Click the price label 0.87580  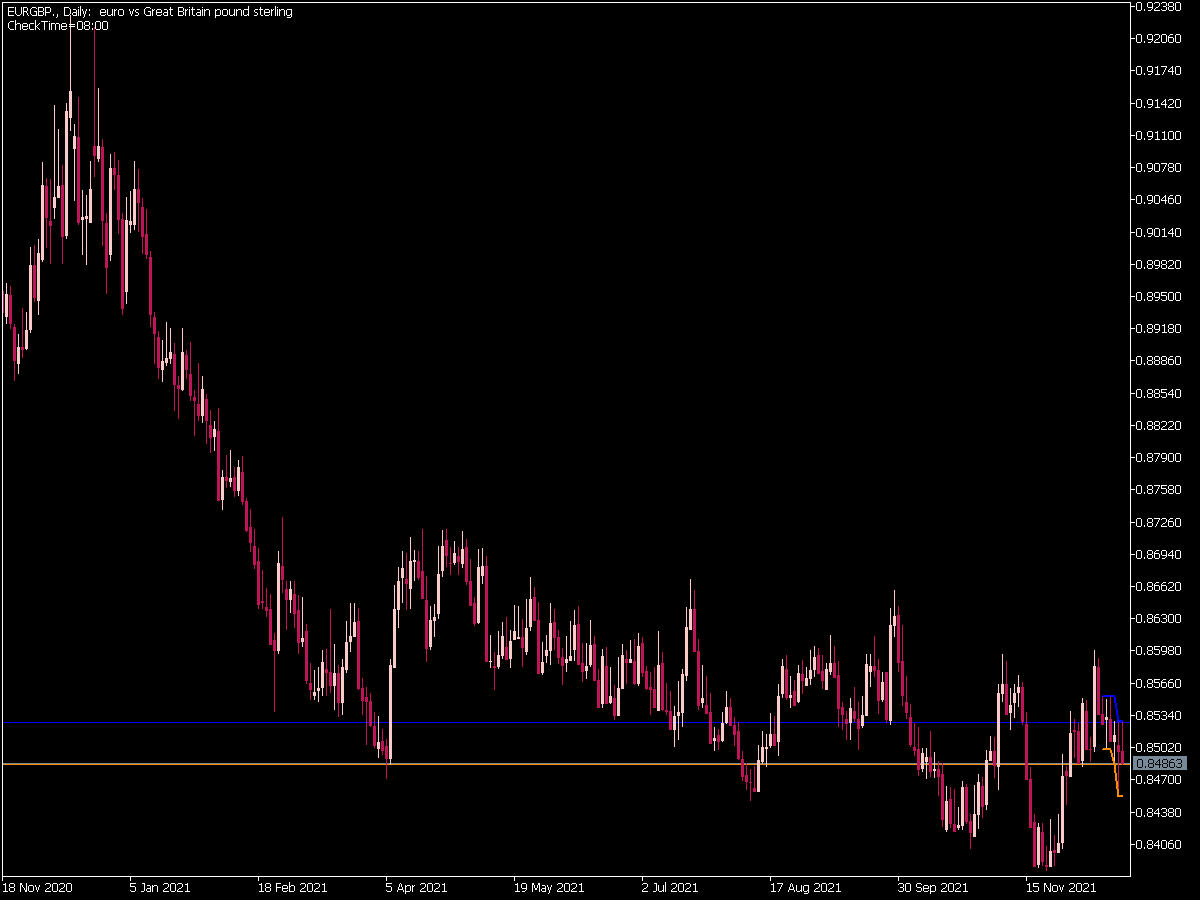click(x=1160, y=489)
